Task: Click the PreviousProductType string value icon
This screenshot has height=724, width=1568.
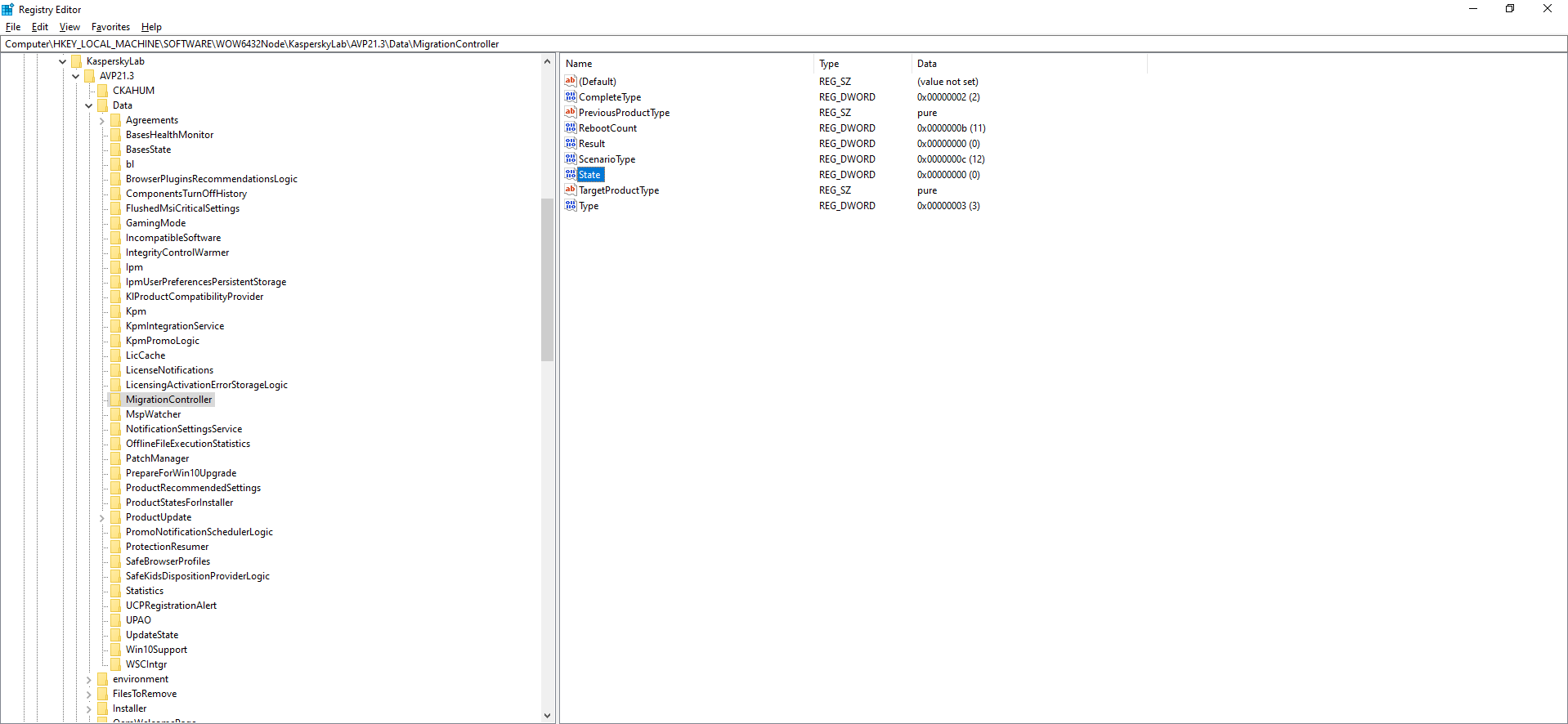Action: (571, 112)
